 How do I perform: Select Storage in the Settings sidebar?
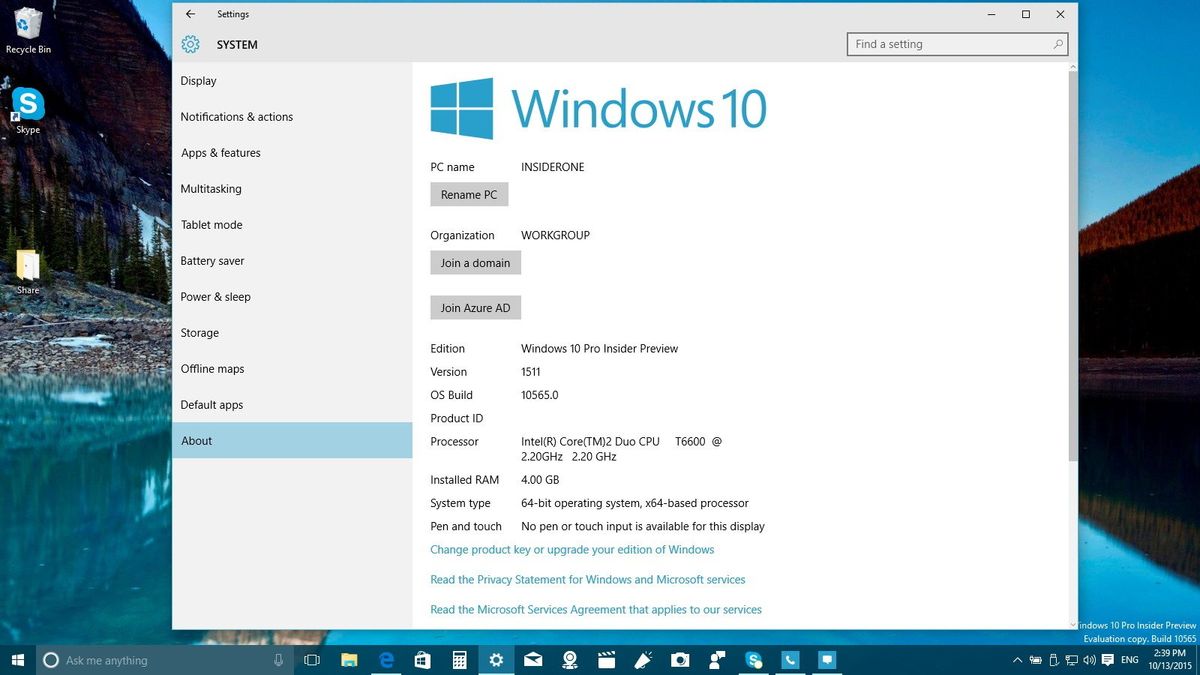click(200, 332)
